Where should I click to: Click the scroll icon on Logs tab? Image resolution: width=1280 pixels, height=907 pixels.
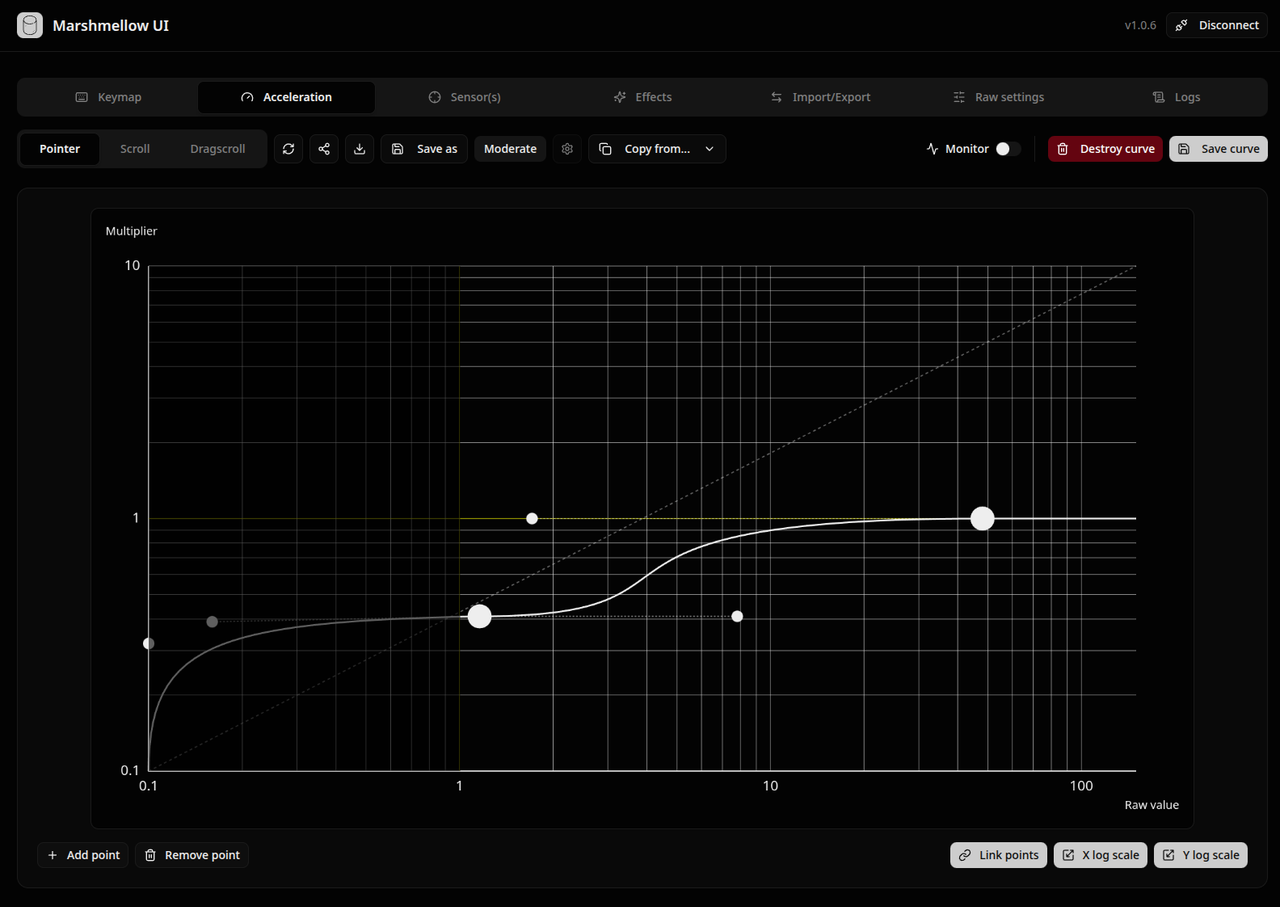1159,97
